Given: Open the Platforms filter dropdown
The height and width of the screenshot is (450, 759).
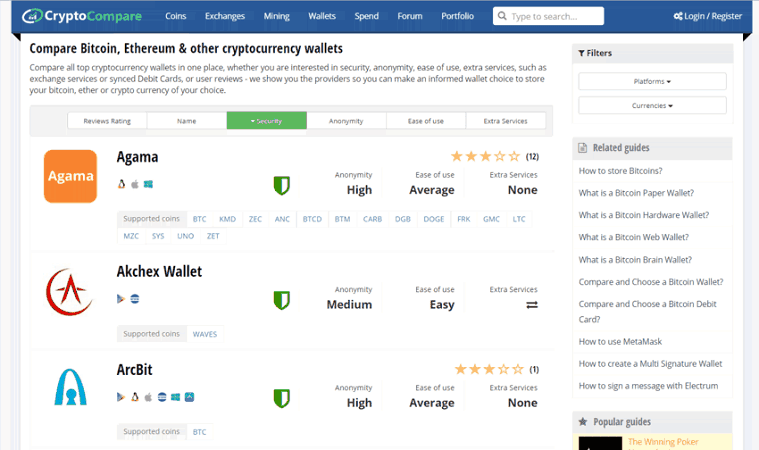Looking at the screenshot, I should 652,81.
